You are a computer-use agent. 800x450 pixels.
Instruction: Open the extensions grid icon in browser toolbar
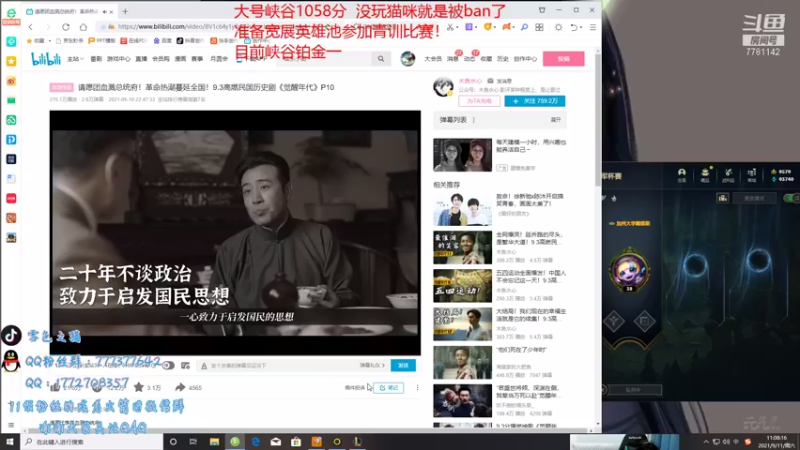[539, 27]
